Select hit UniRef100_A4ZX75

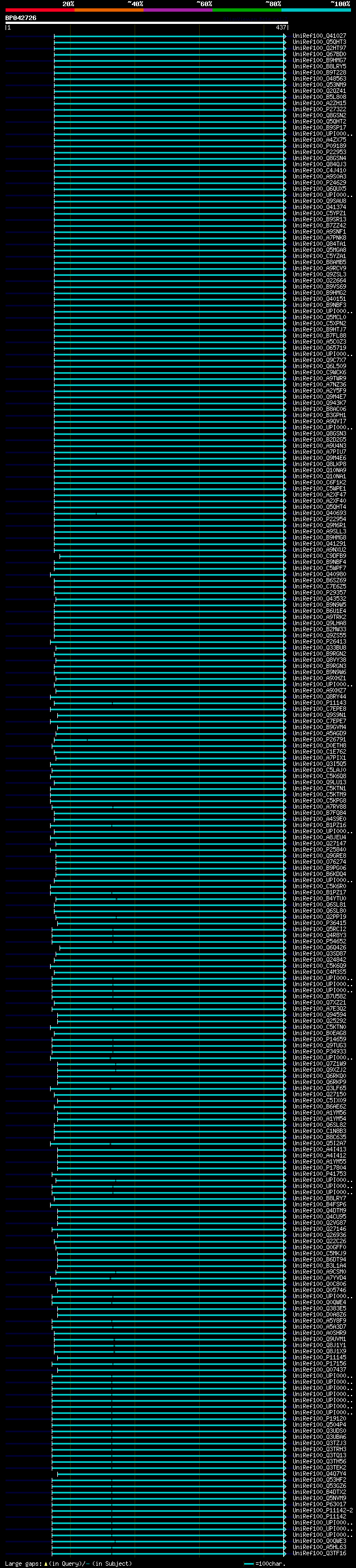pyautogui.click(x=319, y=140)
